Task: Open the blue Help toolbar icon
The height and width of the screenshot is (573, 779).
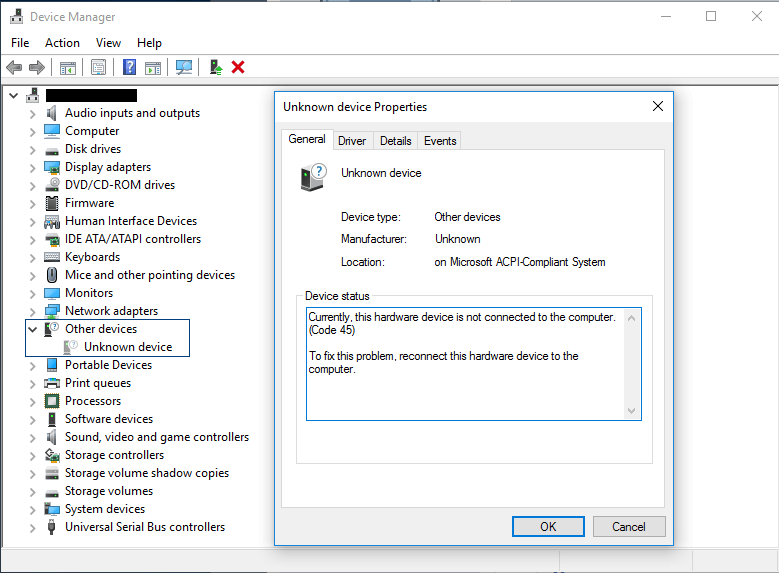Action: [129, 67]
